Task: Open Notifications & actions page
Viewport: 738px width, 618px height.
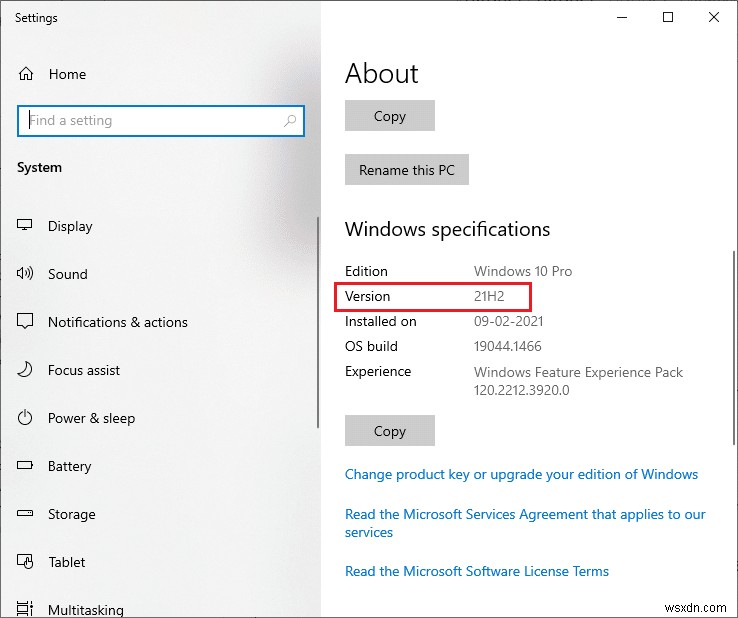Action: [118, 322]
